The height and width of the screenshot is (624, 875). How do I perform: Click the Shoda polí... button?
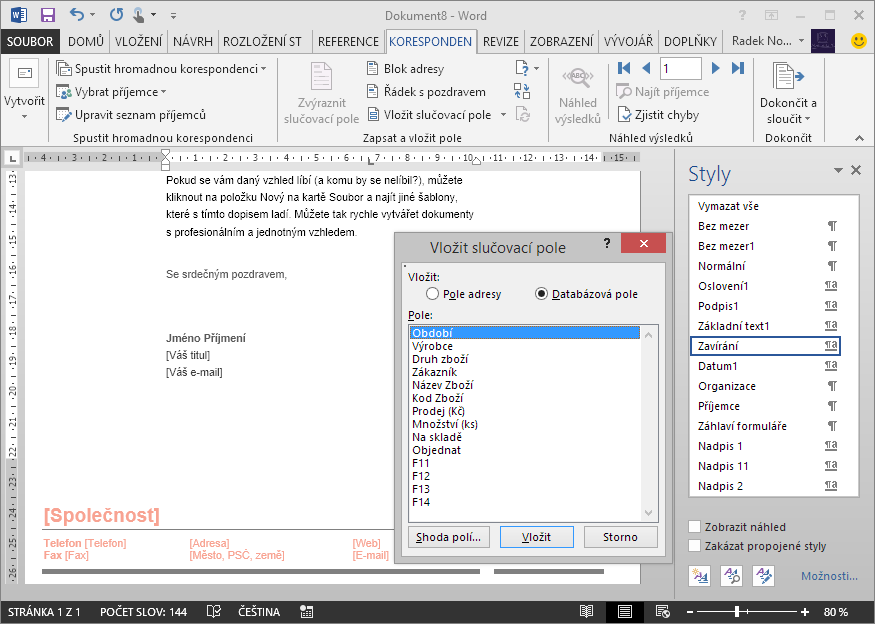[x=449, y=537]
